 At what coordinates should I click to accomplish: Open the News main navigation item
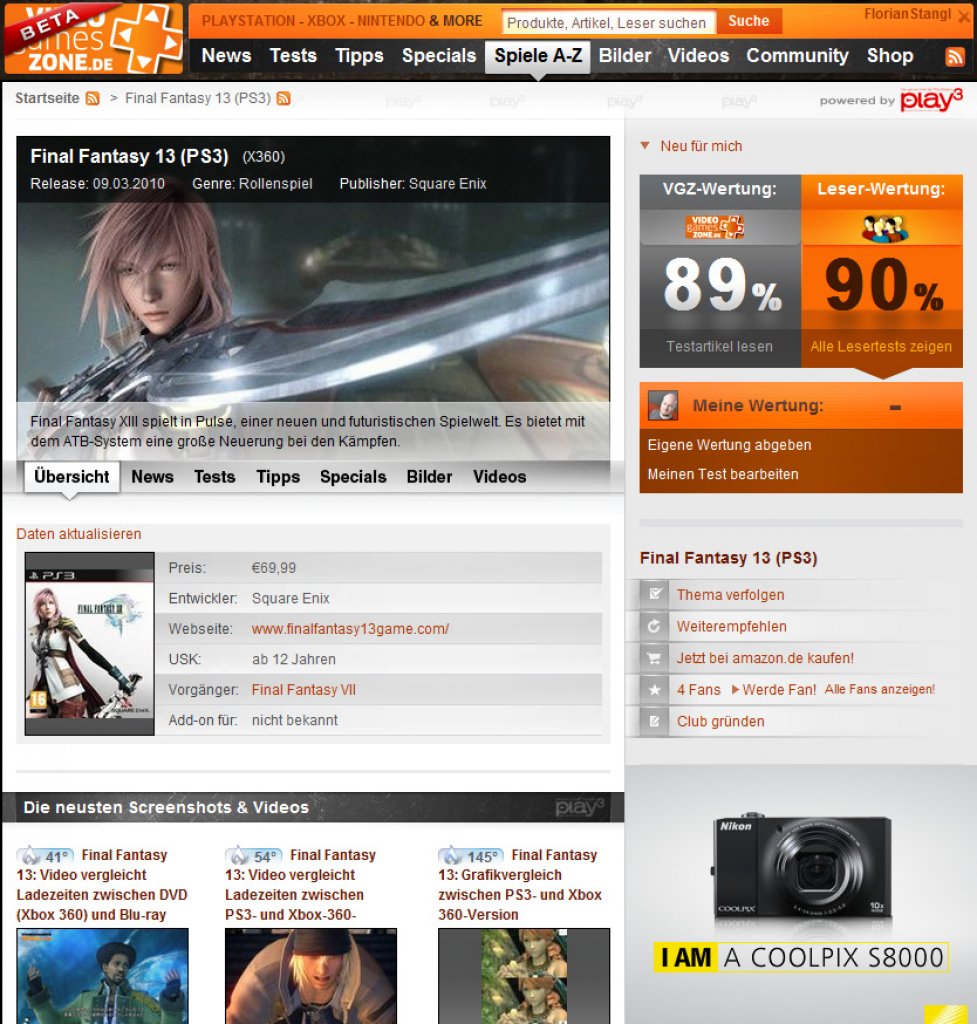(x=226, y=56)
